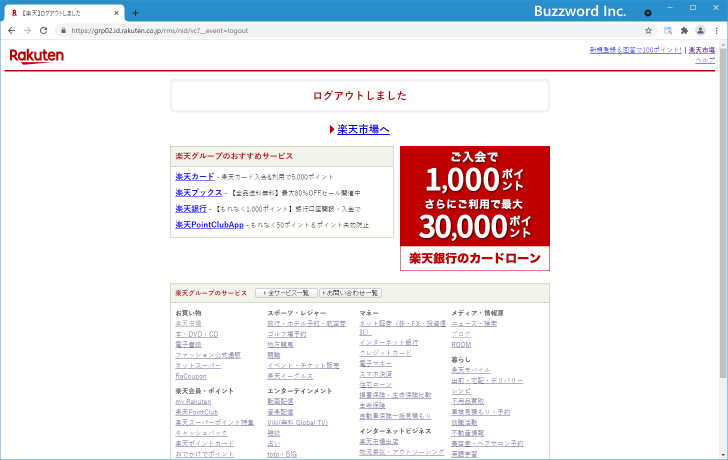This screenshot has width=728, height=460.
Task: Open the 出前・宅配・デリバリー link
Action: pos(487,381)
